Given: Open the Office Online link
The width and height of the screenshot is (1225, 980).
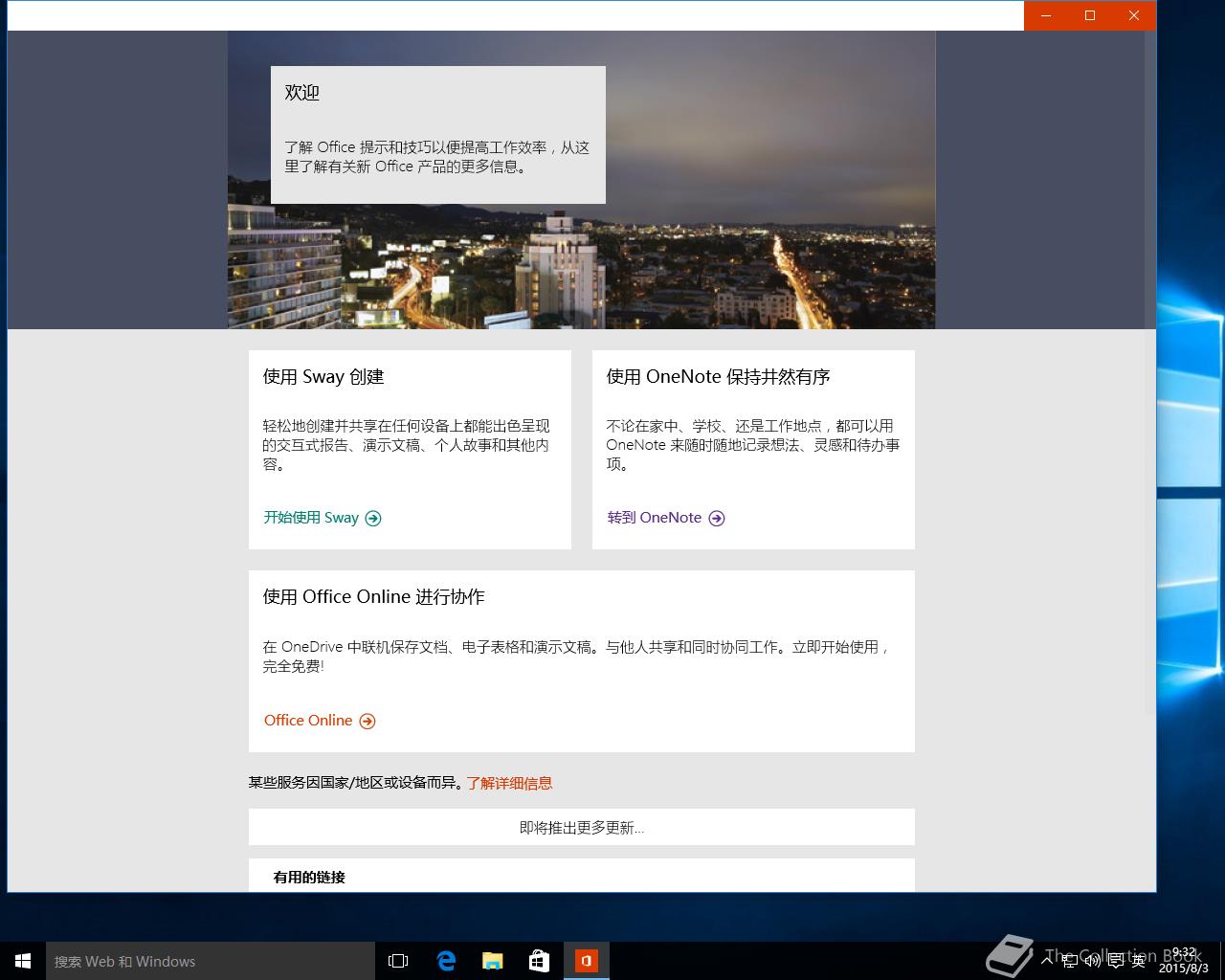Looking at the screenshot, I should click(x=308, y=721).
